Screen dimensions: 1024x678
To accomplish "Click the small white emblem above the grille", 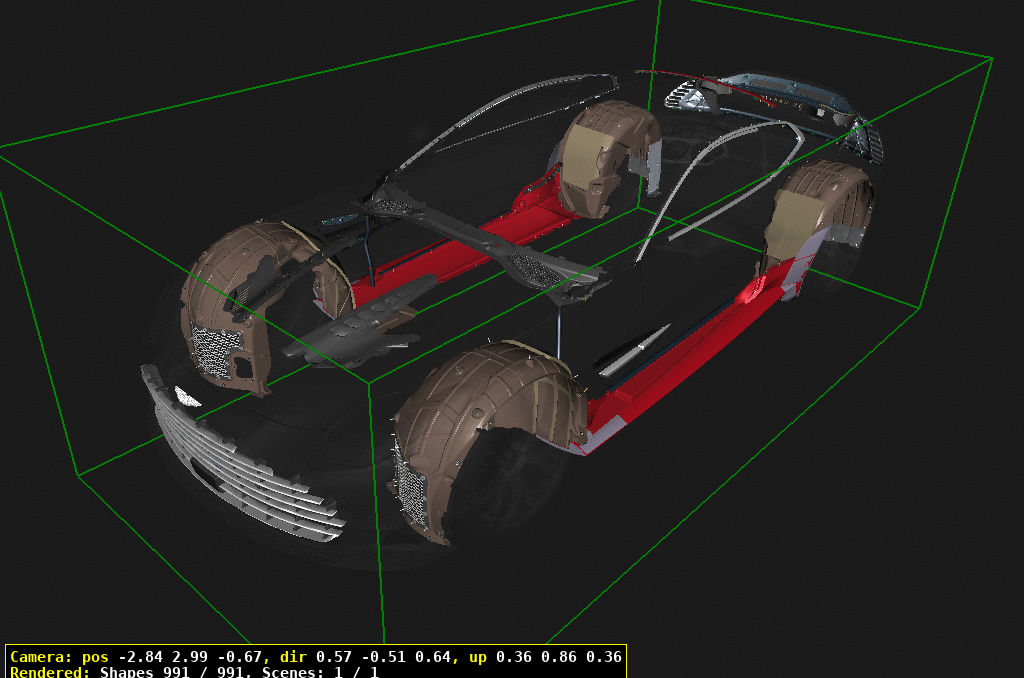I will 186,396.
